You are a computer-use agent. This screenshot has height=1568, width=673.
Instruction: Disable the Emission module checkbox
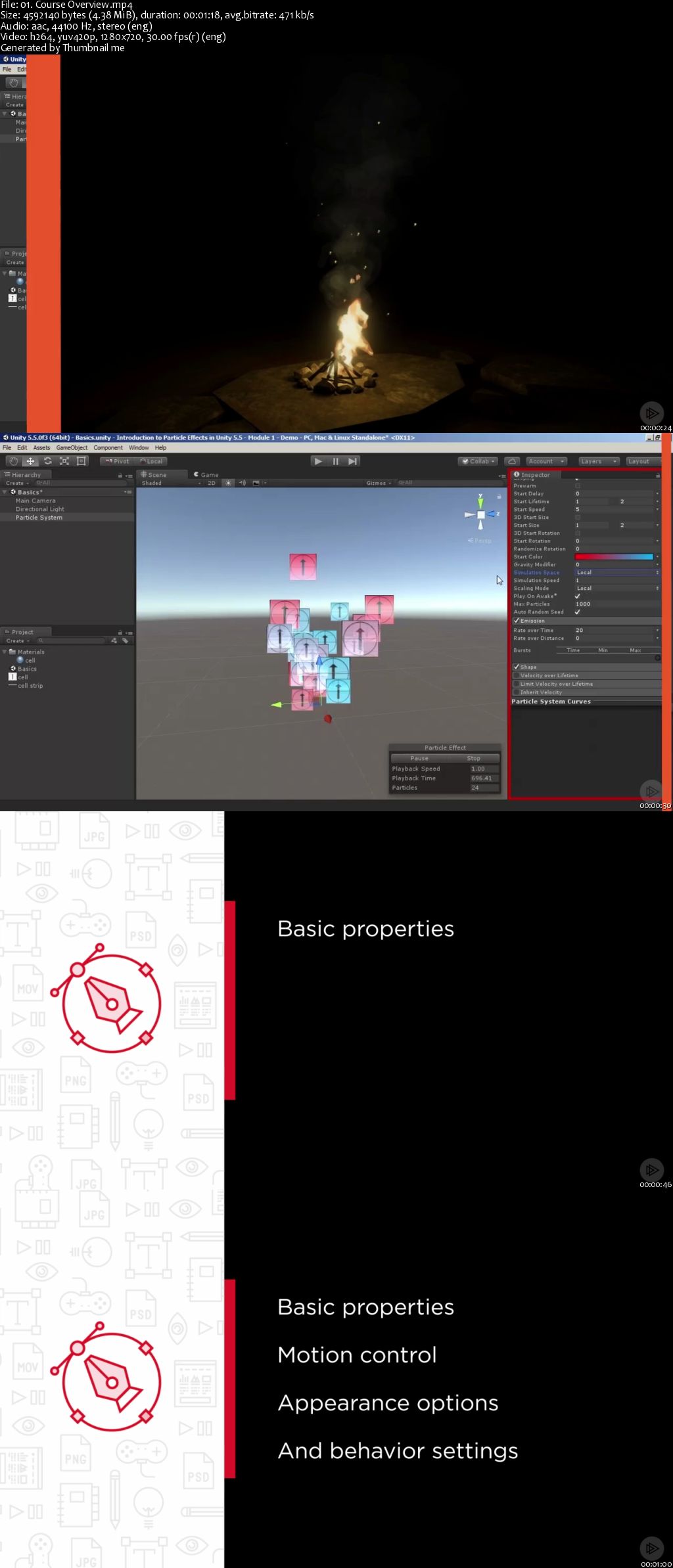pos(517,621)
